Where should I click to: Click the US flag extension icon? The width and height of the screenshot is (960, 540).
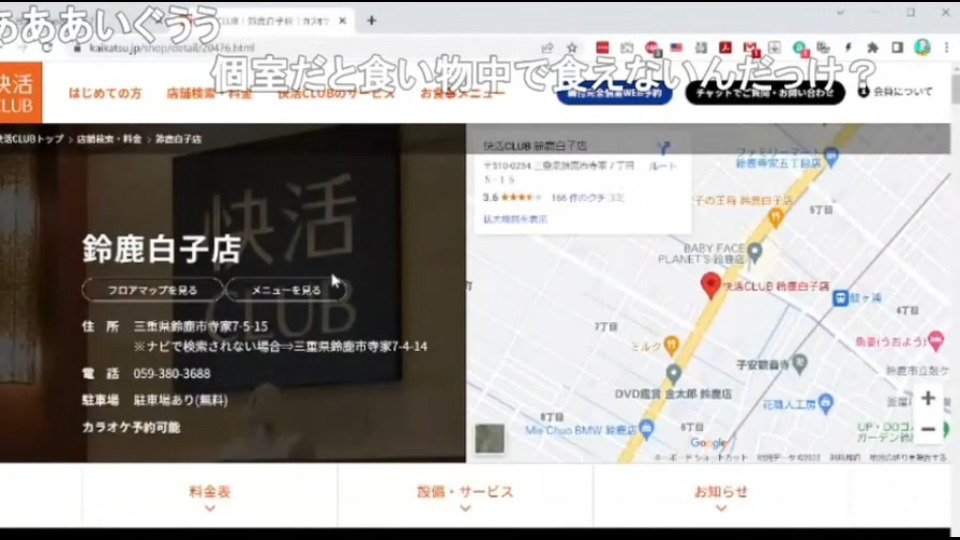tap(676, 47)
